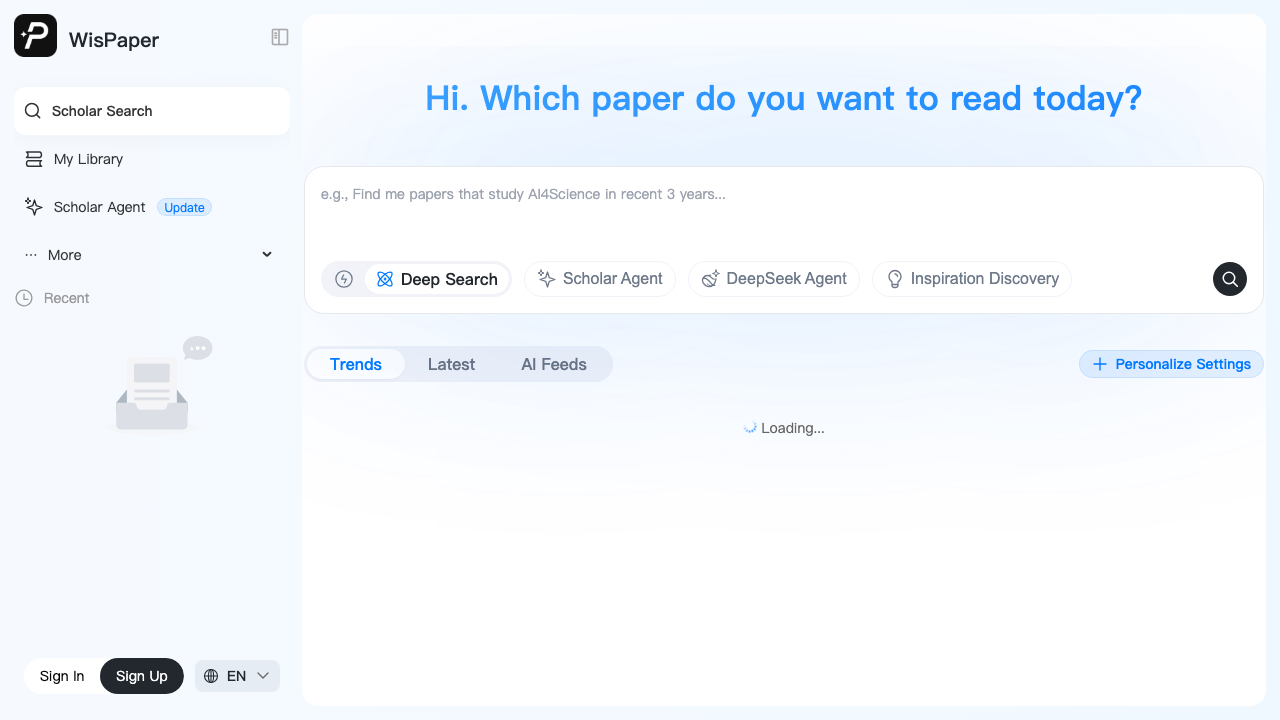
Task: Switch to the Trends tab
Action: [356, 364]
